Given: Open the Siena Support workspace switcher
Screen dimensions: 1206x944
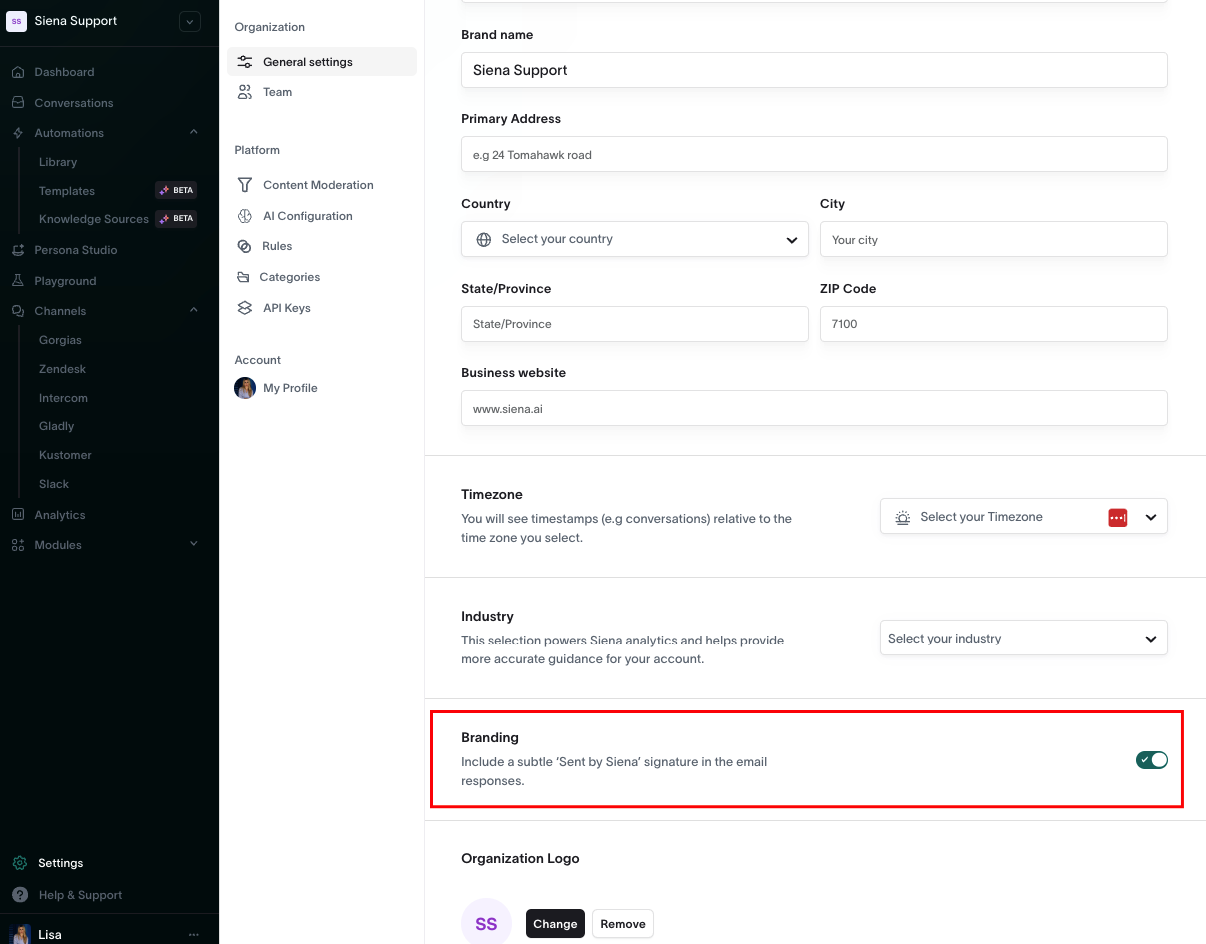Looking at the screenshot, I should coord(190,21).
